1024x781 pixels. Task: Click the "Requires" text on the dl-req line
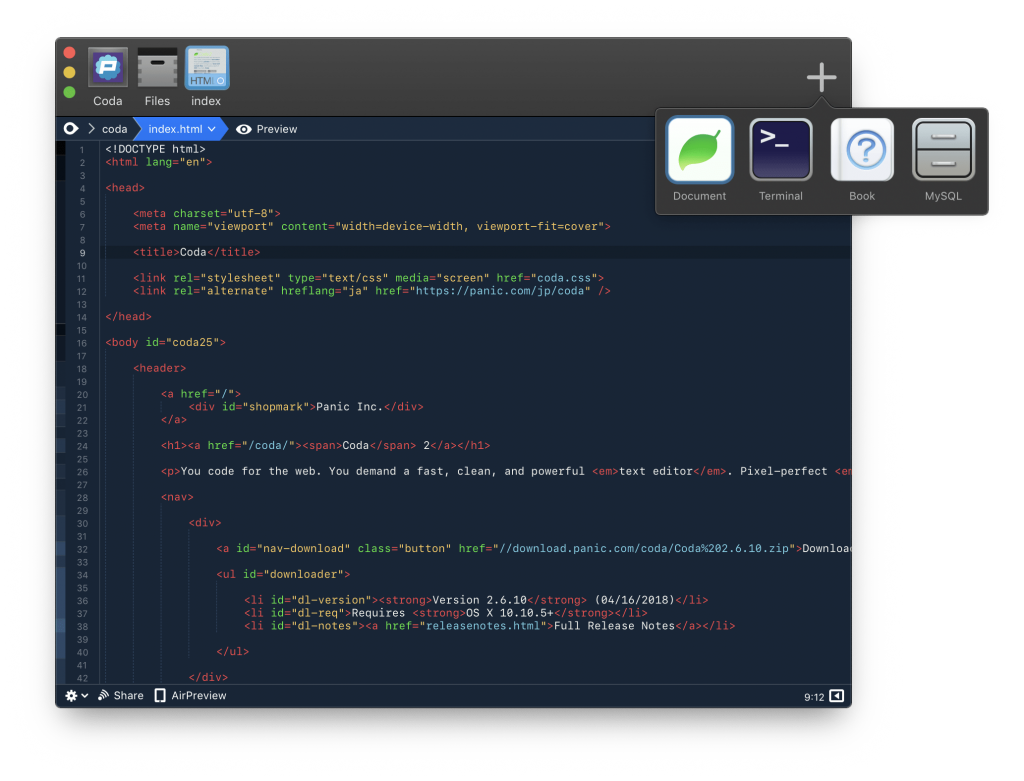(378, 613)
